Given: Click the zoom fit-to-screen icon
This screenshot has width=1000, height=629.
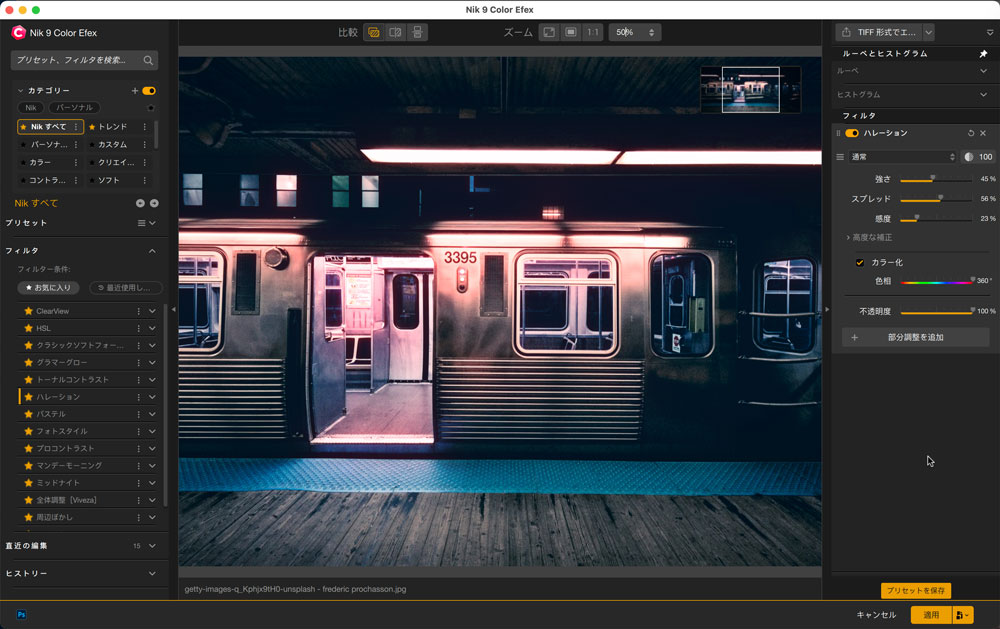Looking at the screenshot, I should tap(549, 32).
